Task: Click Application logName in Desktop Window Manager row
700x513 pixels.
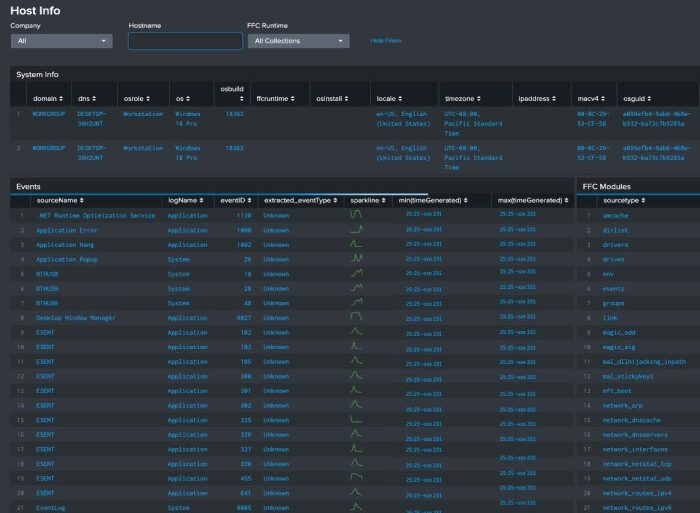Action: tap(188, 318)
